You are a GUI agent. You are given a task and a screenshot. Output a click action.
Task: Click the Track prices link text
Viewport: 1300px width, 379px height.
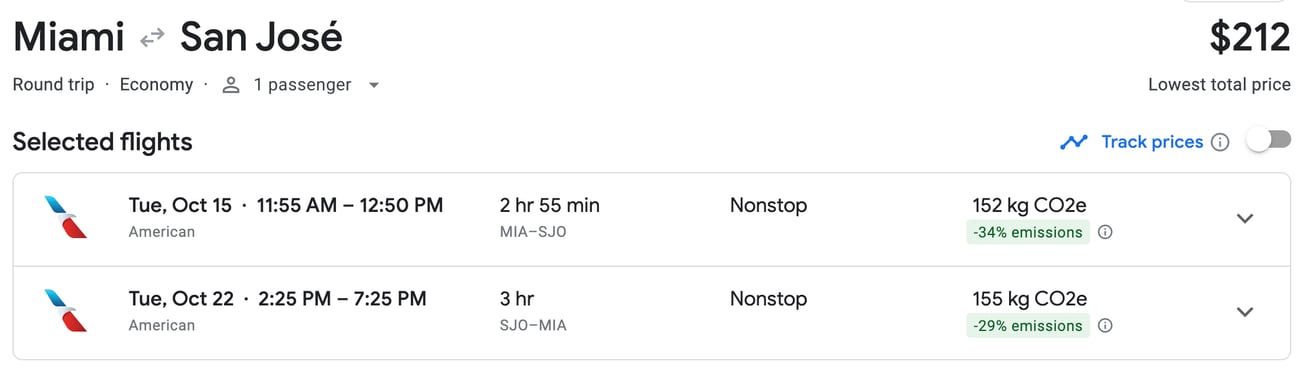click(1152, 142)
